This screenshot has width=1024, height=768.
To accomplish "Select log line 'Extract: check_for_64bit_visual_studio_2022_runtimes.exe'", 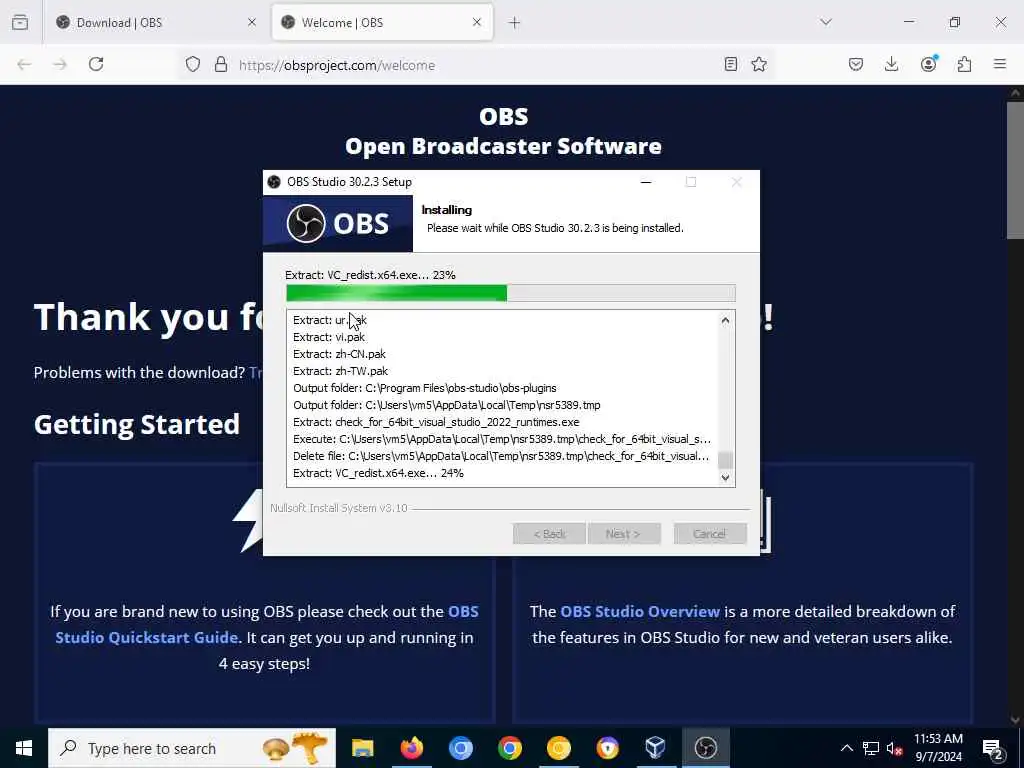I will tap(436, 422).
